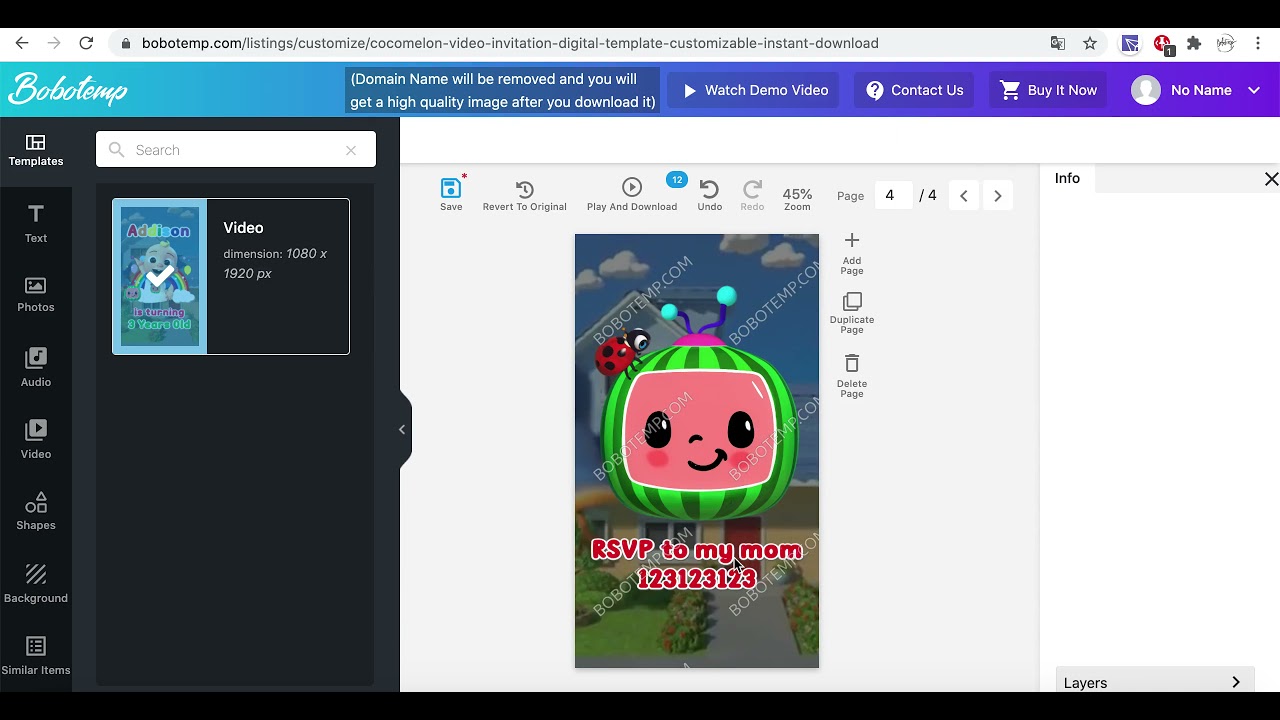Open the 45% Zoom control
This screenshot has width=1280, height=720.
point(797,198)
